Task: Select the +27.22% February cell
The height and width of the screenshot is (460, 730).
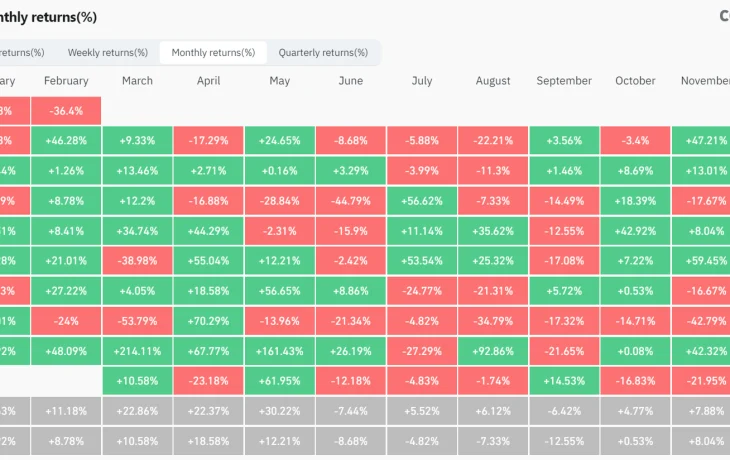Action: (x=66, y=291)
